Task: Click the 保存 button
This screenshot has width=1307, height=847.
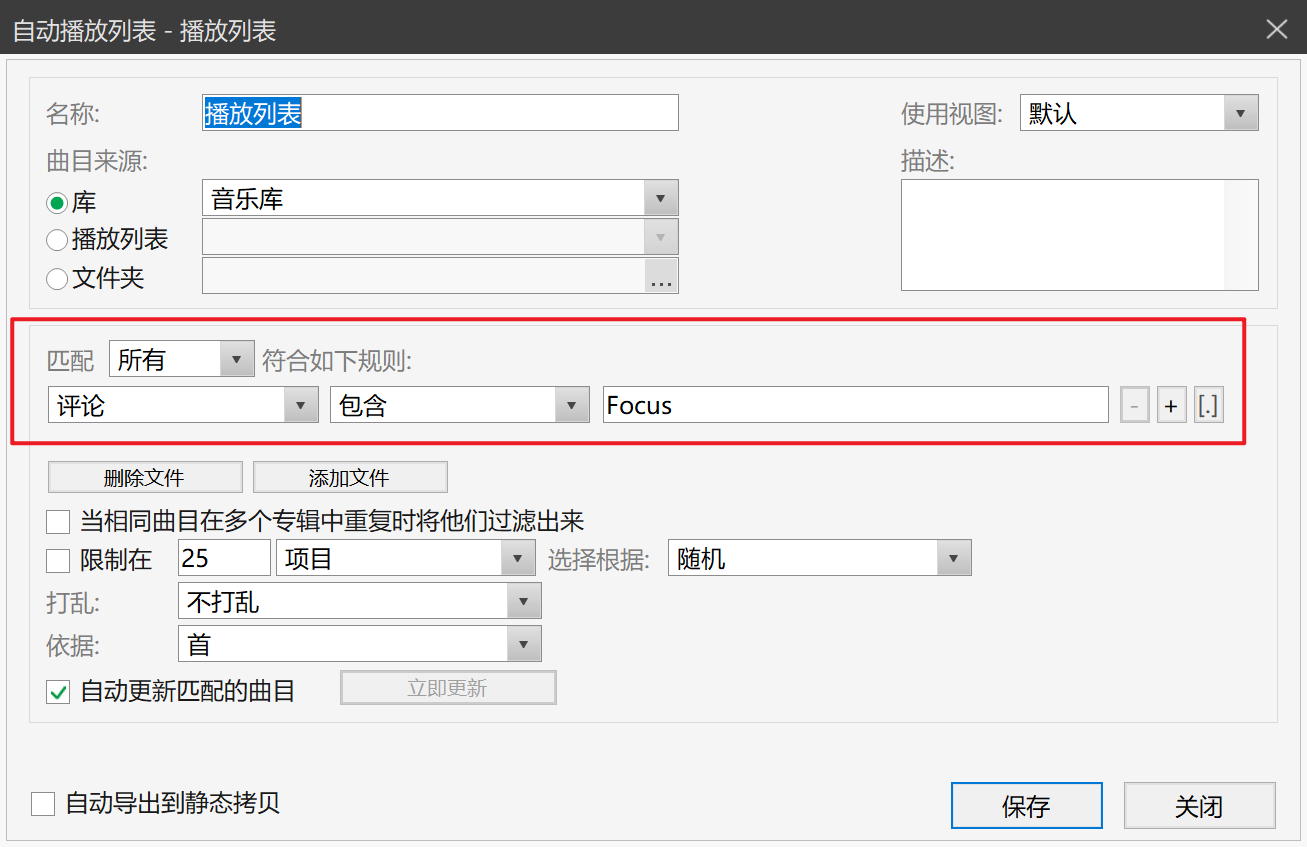Action: tap(1026, 806)
